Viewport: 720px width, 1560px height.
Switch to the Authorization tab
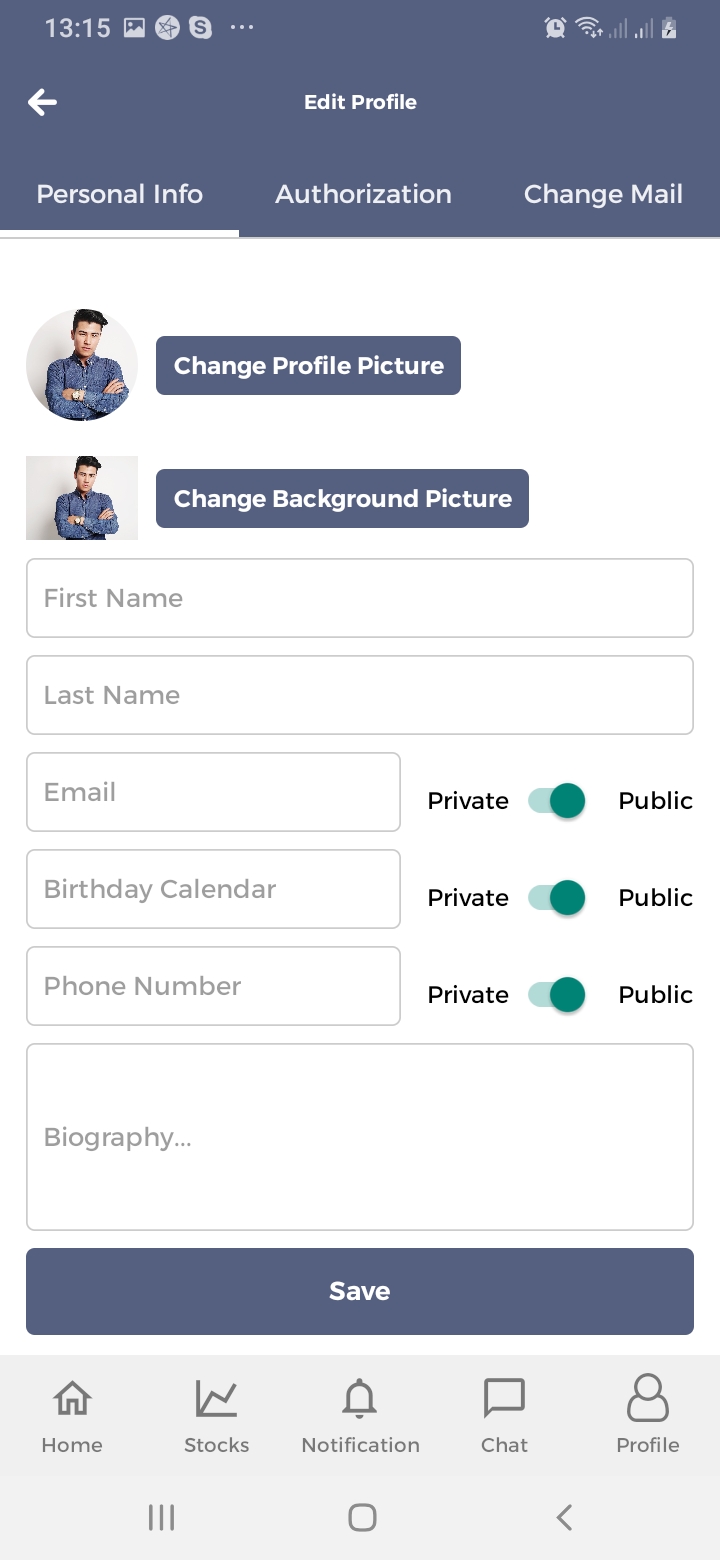pos(363,194)
